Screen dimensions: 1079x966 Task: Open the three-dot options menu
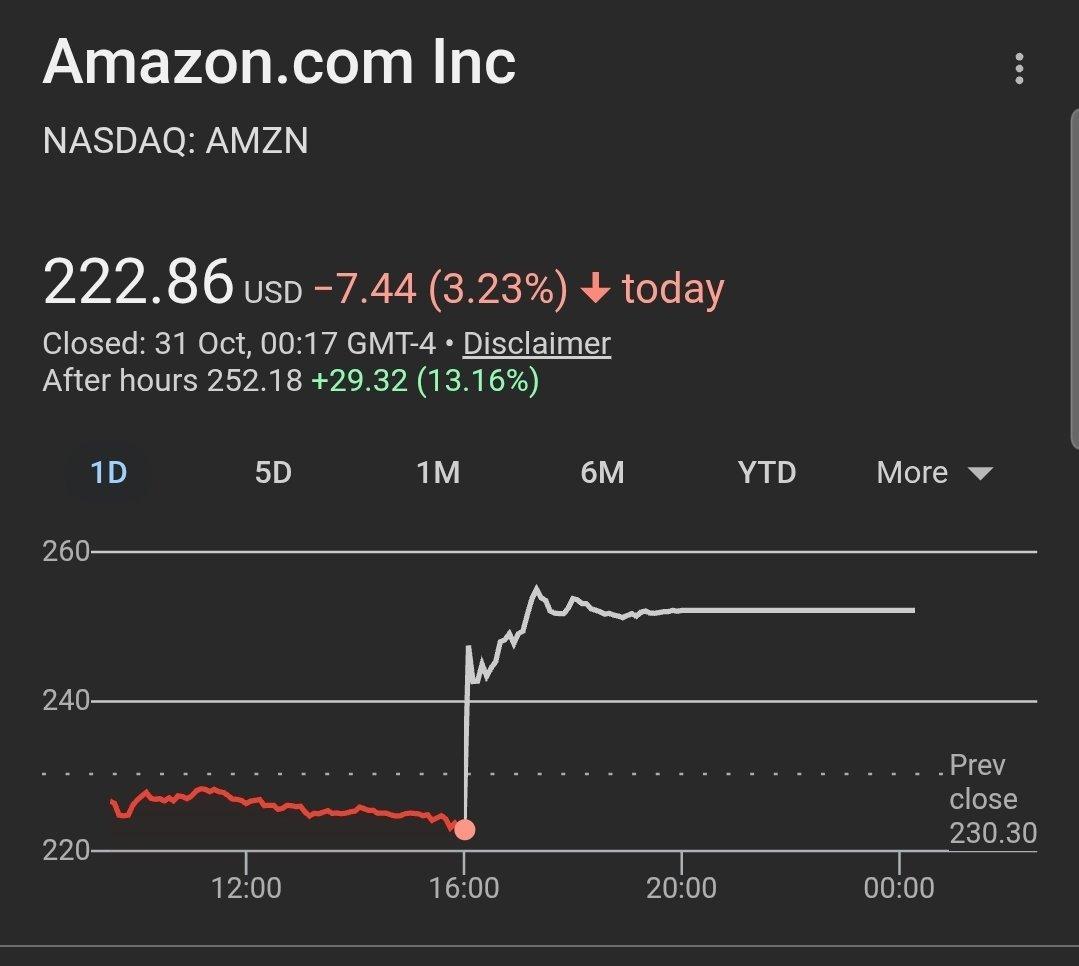coord(1019,69)
